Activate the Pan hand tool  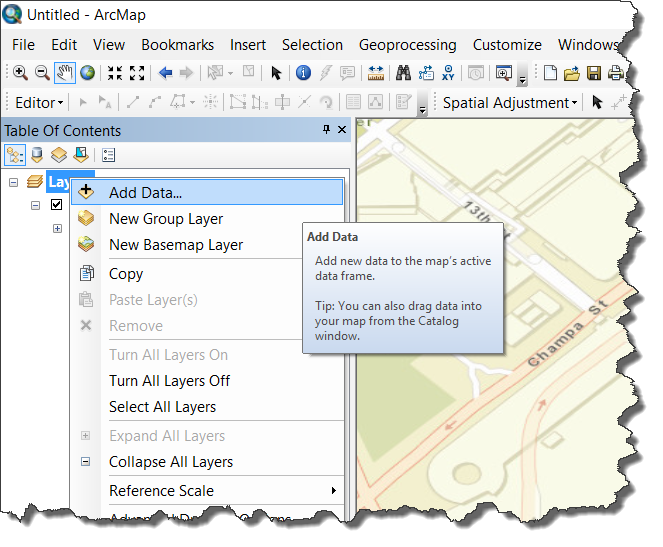coord(65,73)
